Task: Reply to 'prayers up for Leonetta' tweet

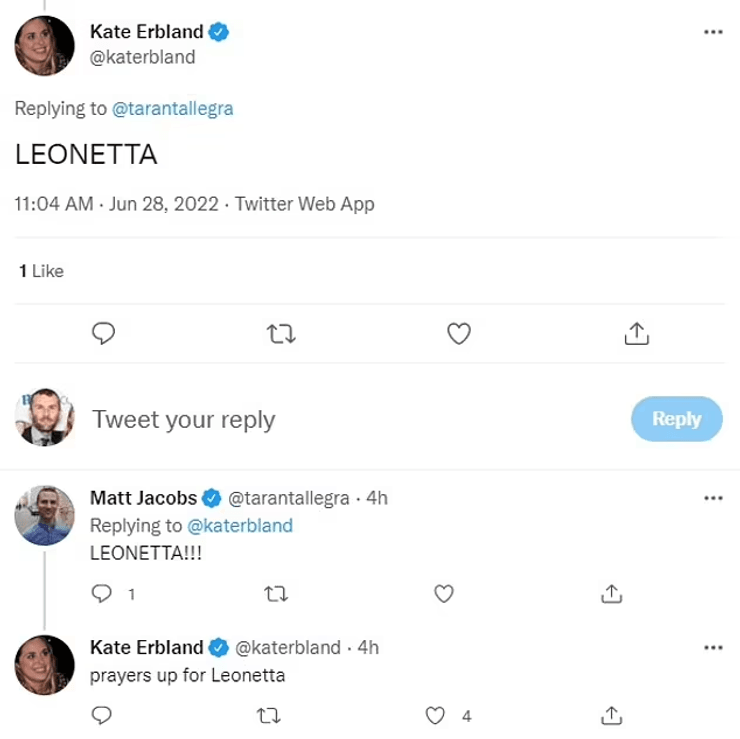Action: 102,715
